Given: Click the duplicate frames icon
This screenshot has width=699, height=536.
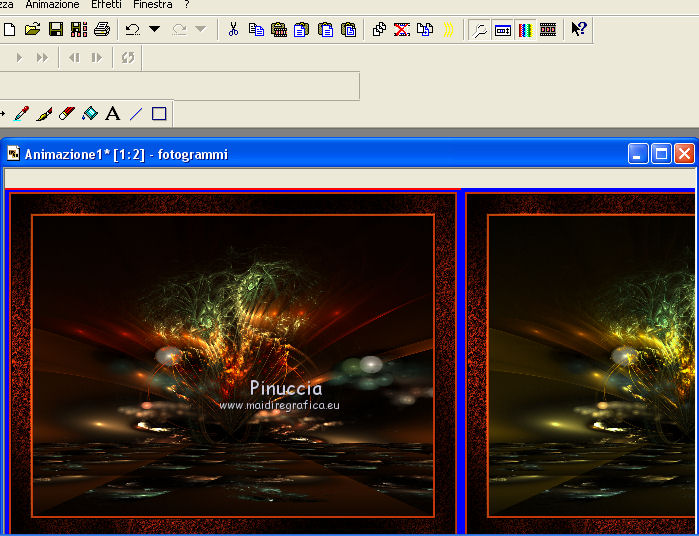Looking at the screenshot, I should click(379, 29).
